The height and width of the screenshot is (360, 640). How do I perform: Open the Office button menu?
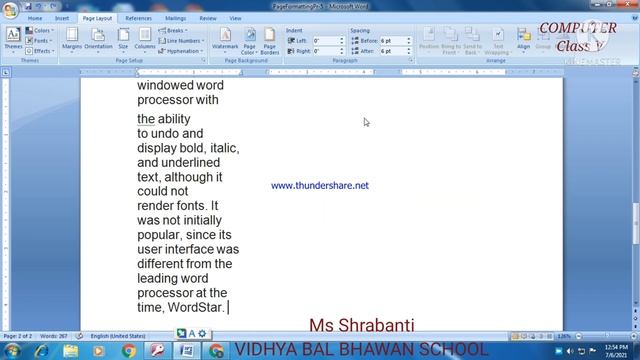pos(10,10)
